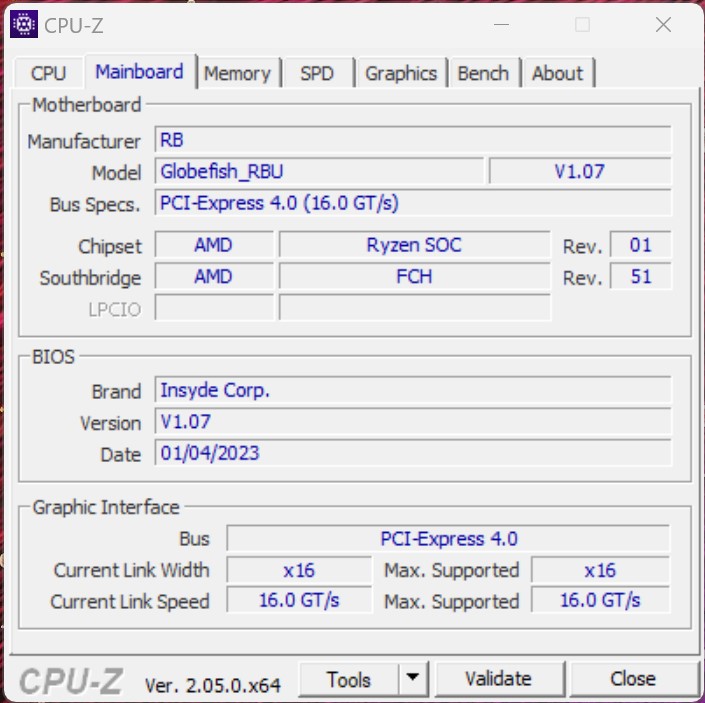The image size is (705, 703).
Task: Switch to the CPU tab
Action: tap(49, 73)
